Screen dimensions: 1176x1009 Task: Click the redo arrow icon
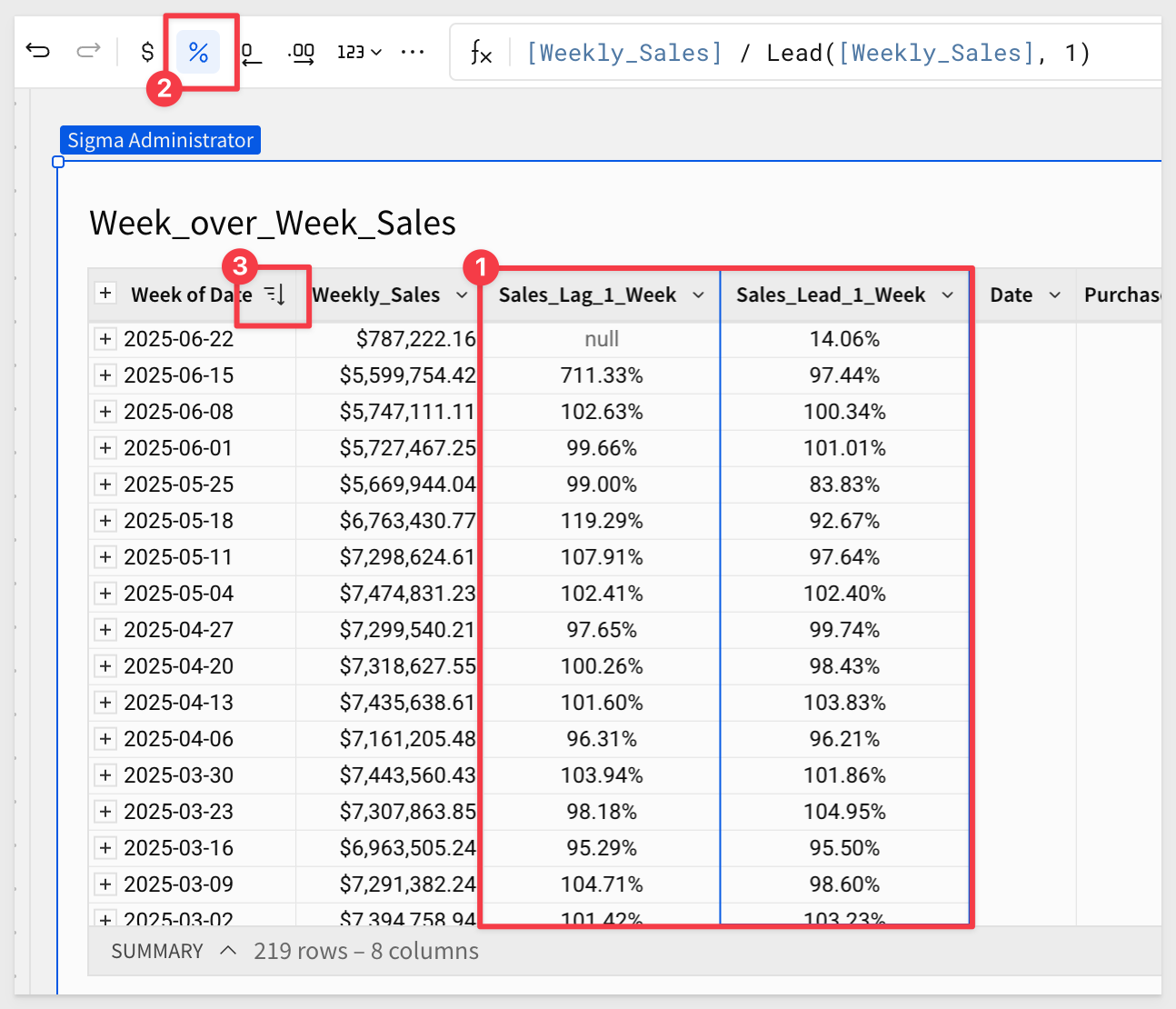click(x=88, y=51)
